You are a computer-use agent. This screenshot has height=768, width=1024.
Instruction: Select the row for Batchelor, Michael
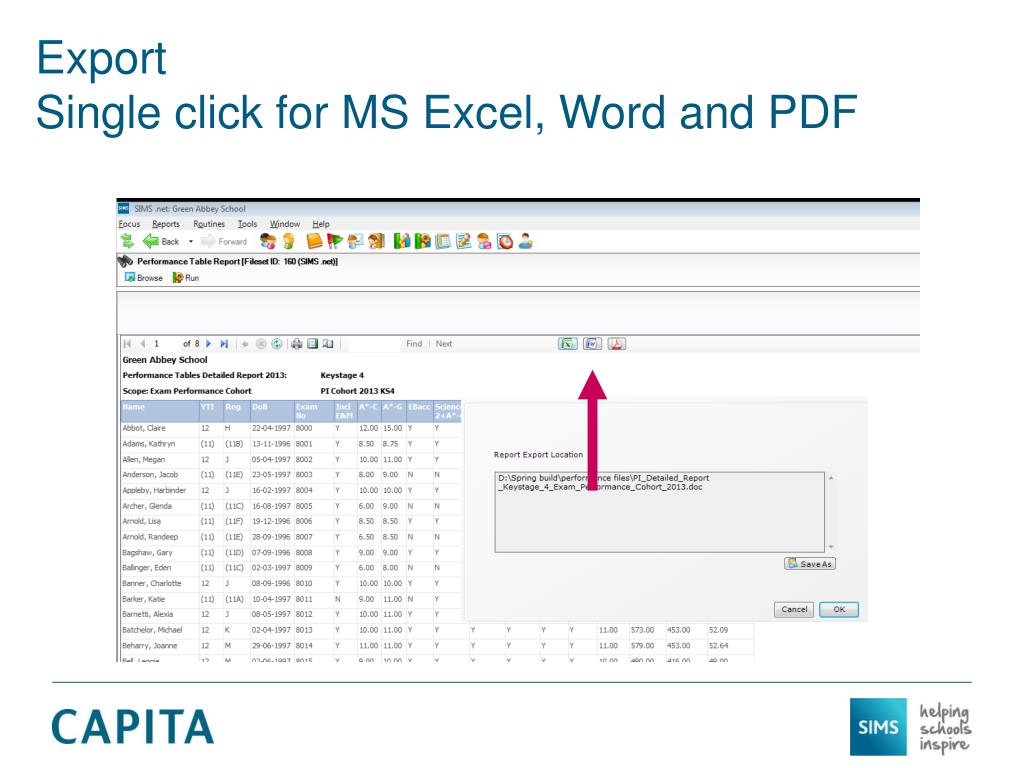coord(436,630)
